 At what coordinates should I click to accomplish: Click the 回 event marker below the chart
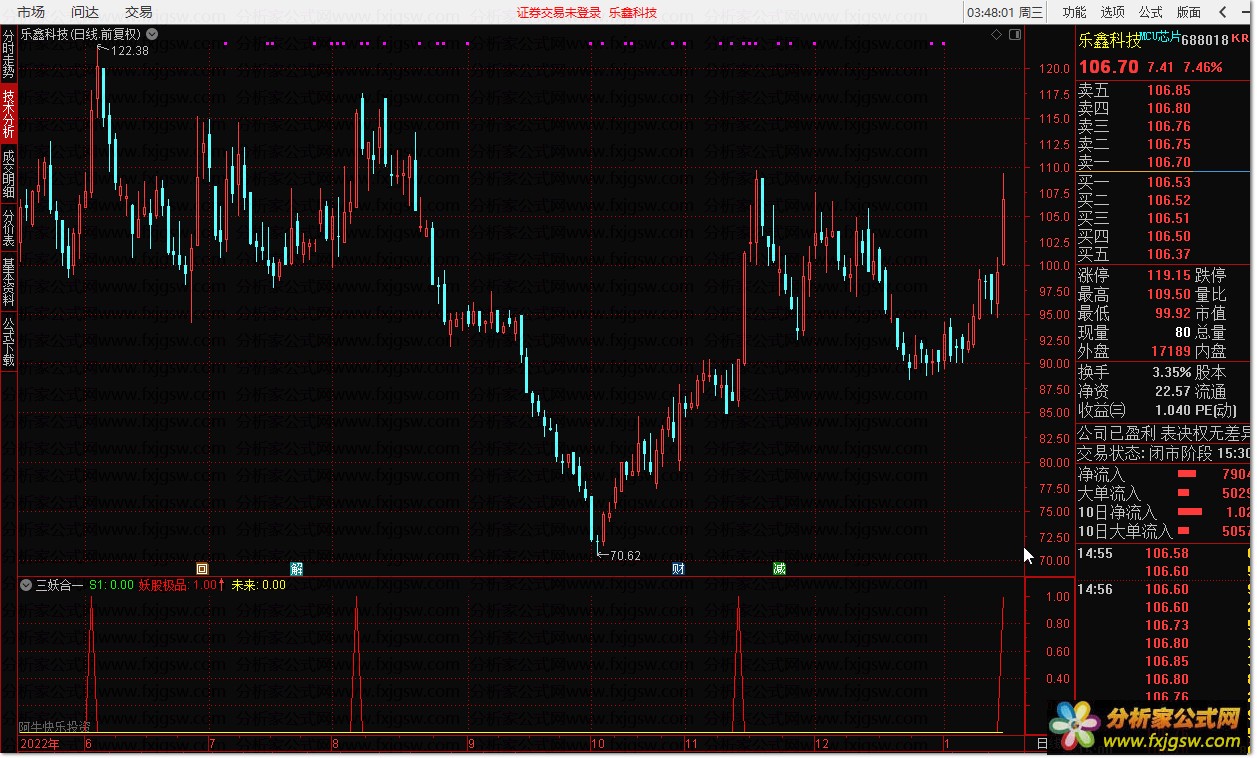tap(202, 569)
